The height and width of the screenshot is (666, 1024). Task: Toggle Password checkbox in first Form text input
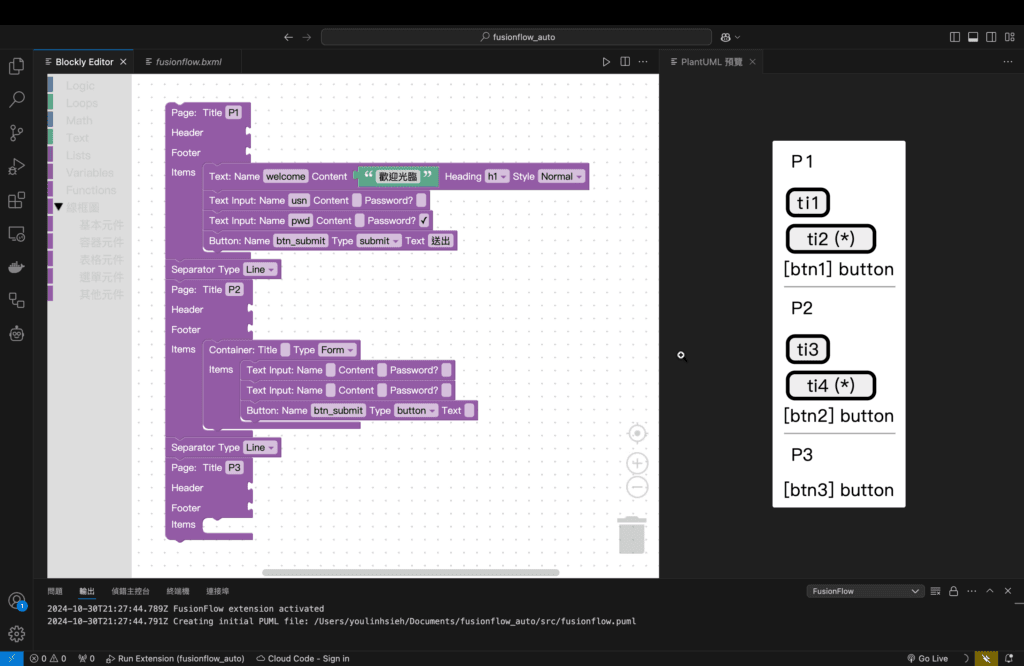click(x=446, y=371)
